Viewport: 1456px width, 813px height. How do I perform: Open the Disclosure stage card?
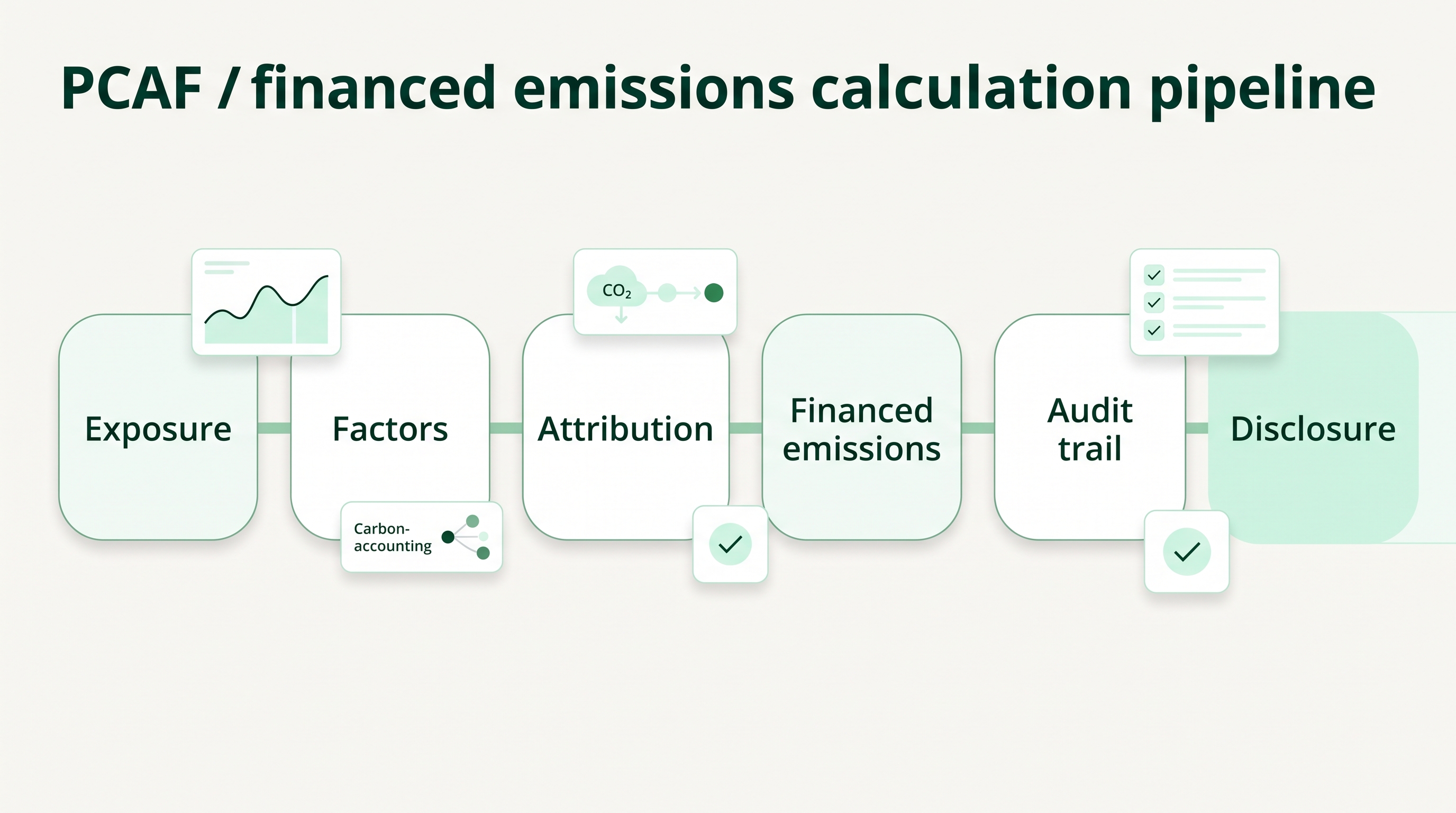point(1313,428)
